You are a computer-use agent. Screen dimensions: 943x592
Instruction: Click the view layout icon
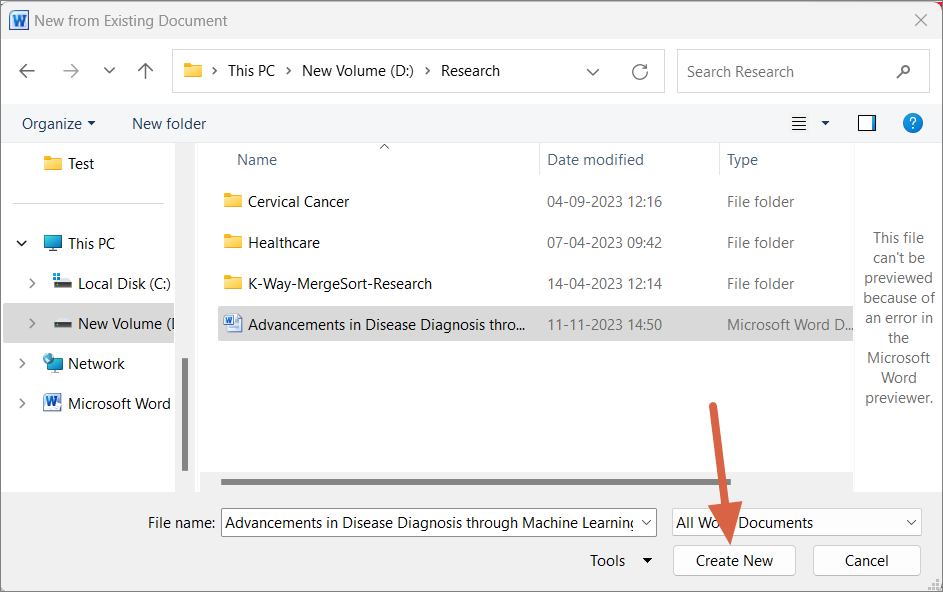[799, 123]
